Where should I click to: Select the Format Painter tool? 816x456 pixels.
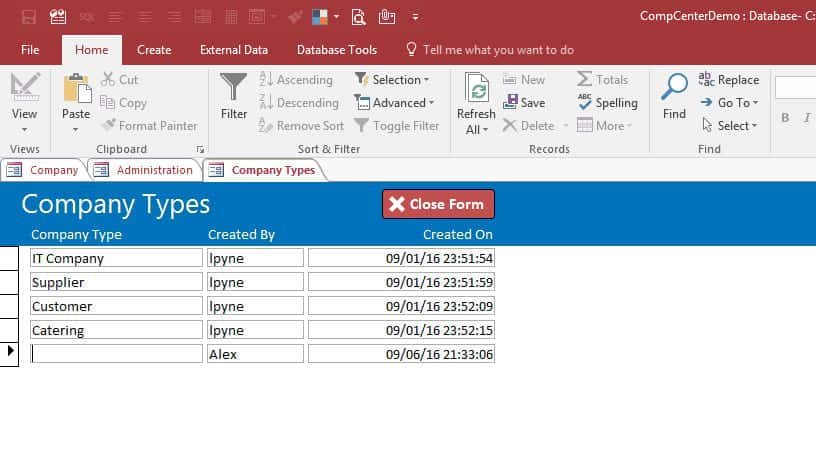click(x=149, y=126)
